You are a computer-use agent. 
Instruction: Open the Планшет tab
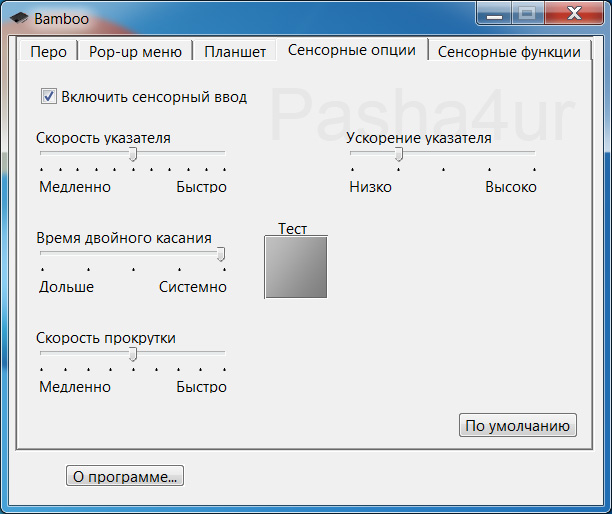point(235,51)
